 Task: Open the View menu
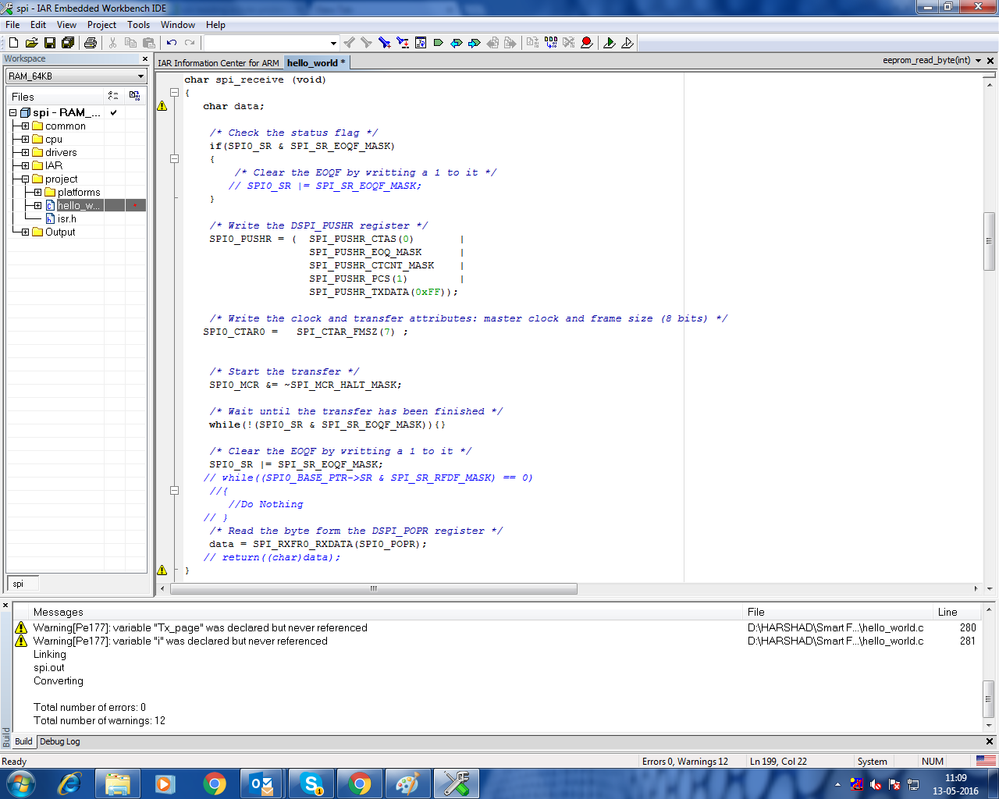coord(66,25)
